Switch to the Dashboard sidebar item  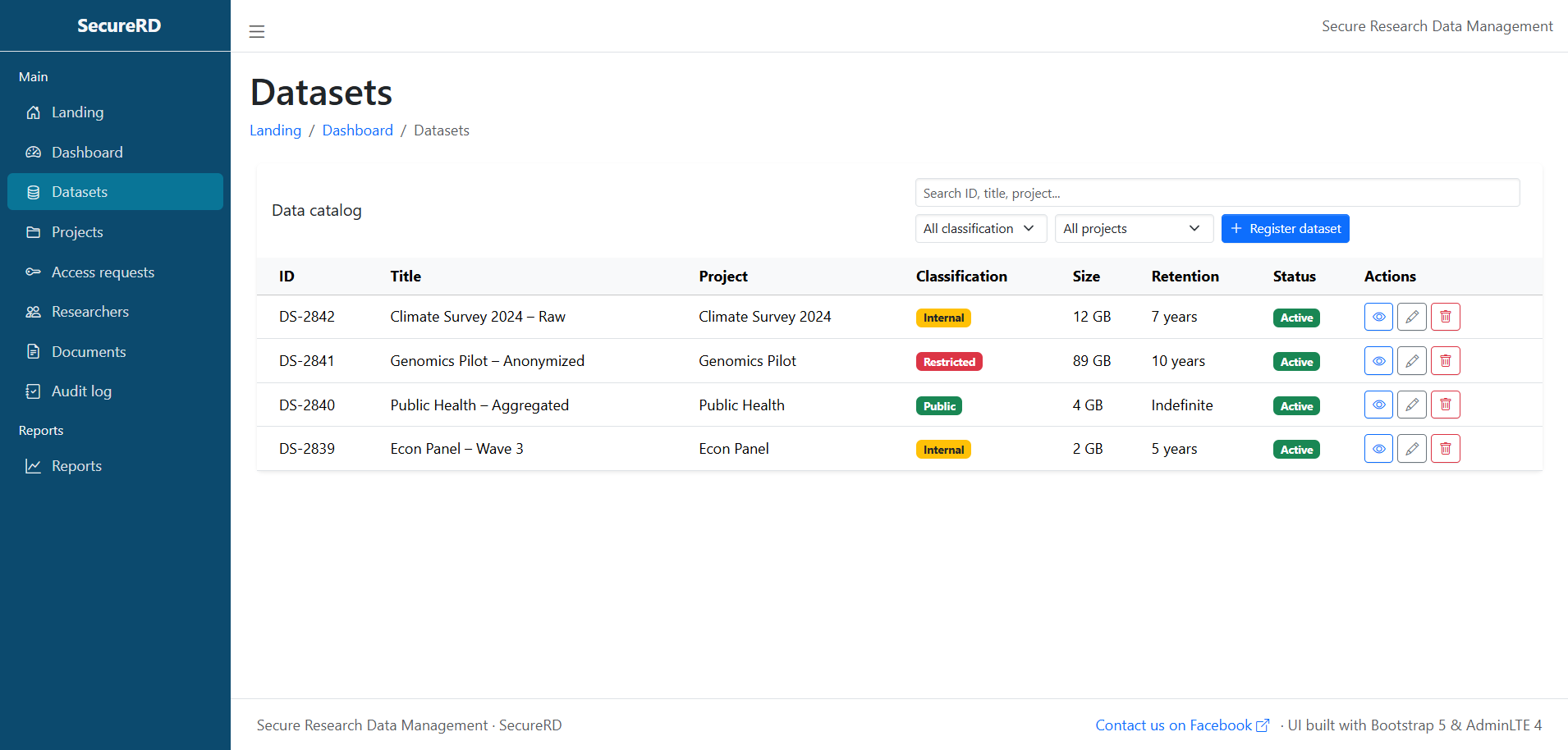click(x=86, y=152)
